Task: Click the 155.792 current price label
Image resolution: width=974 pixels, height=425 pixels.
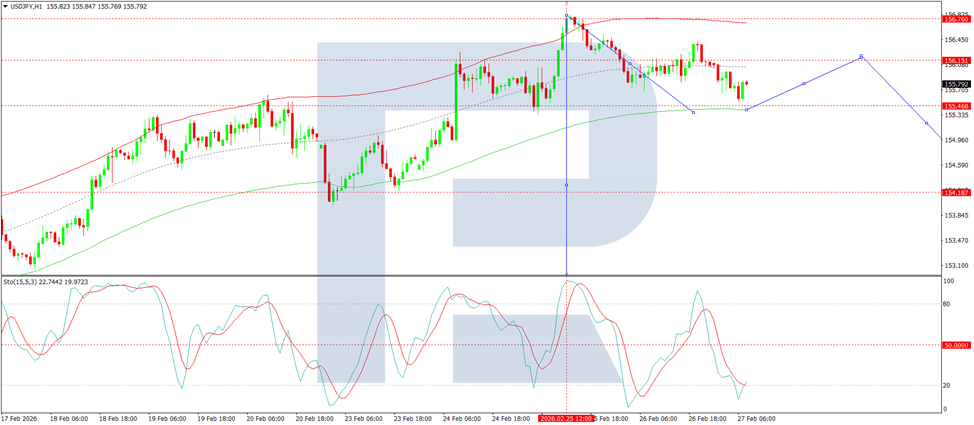Action: coord(956,84)
